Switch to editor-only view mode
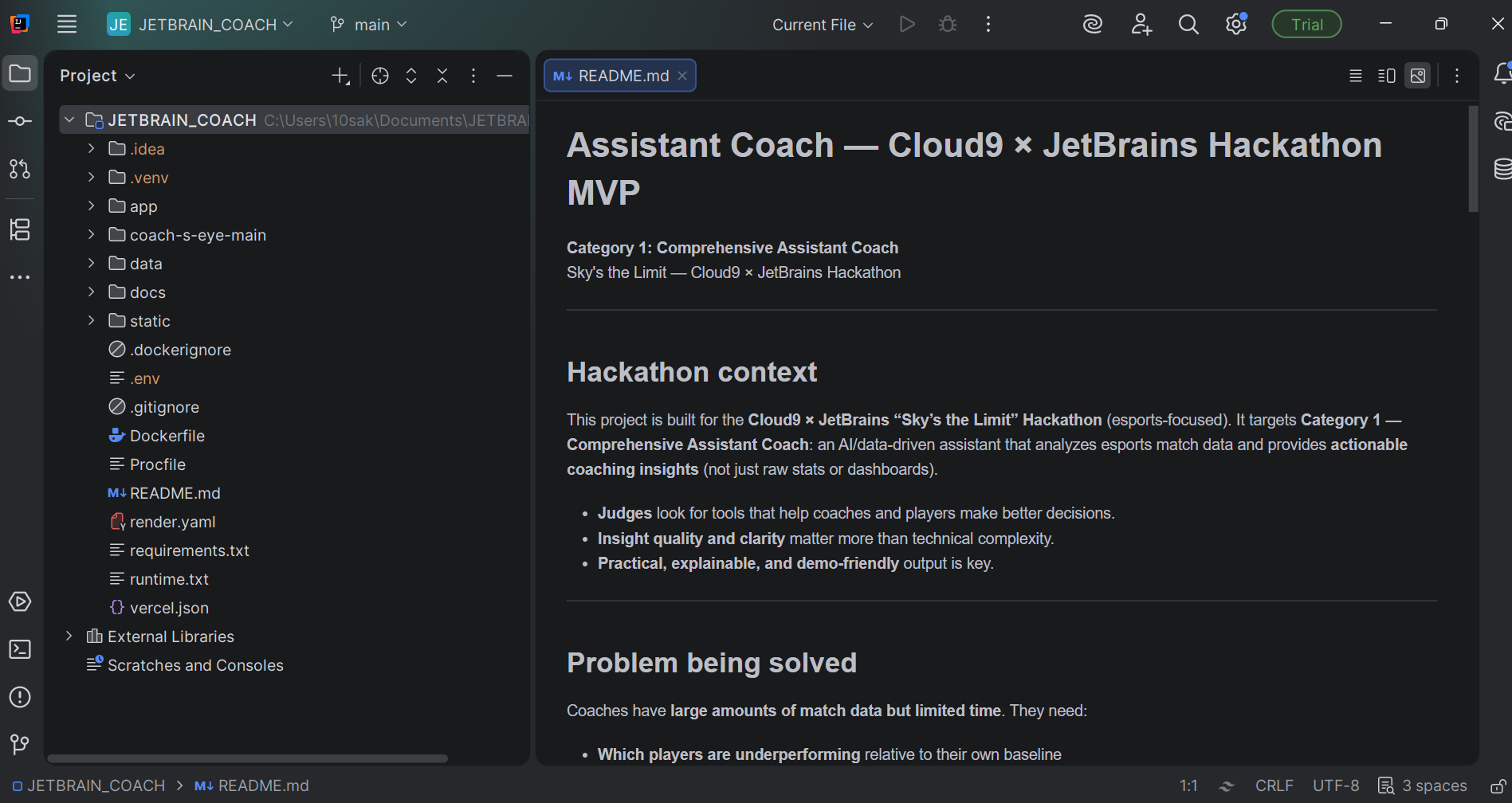Screen dimensions: 1512x803 click(x=1355, y=76)
